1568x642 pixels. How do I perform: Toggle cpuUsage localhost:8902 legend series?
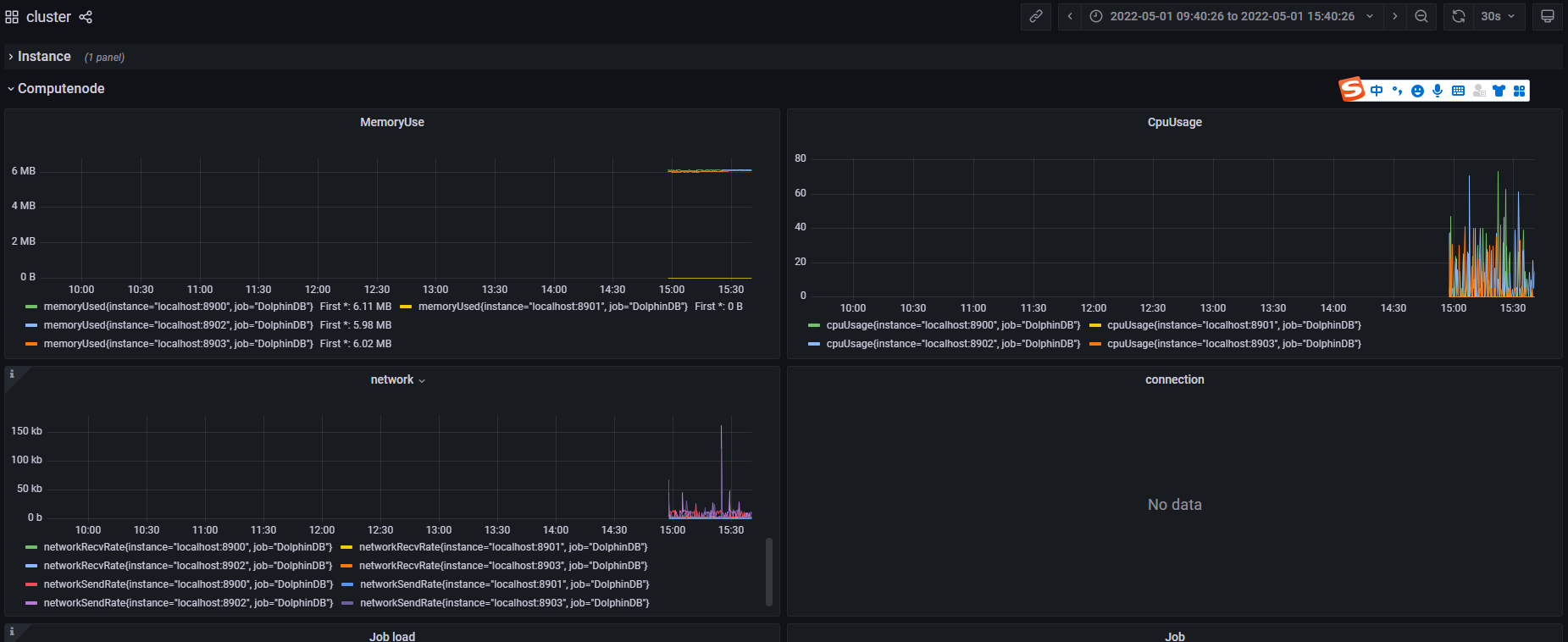[953, 344]
